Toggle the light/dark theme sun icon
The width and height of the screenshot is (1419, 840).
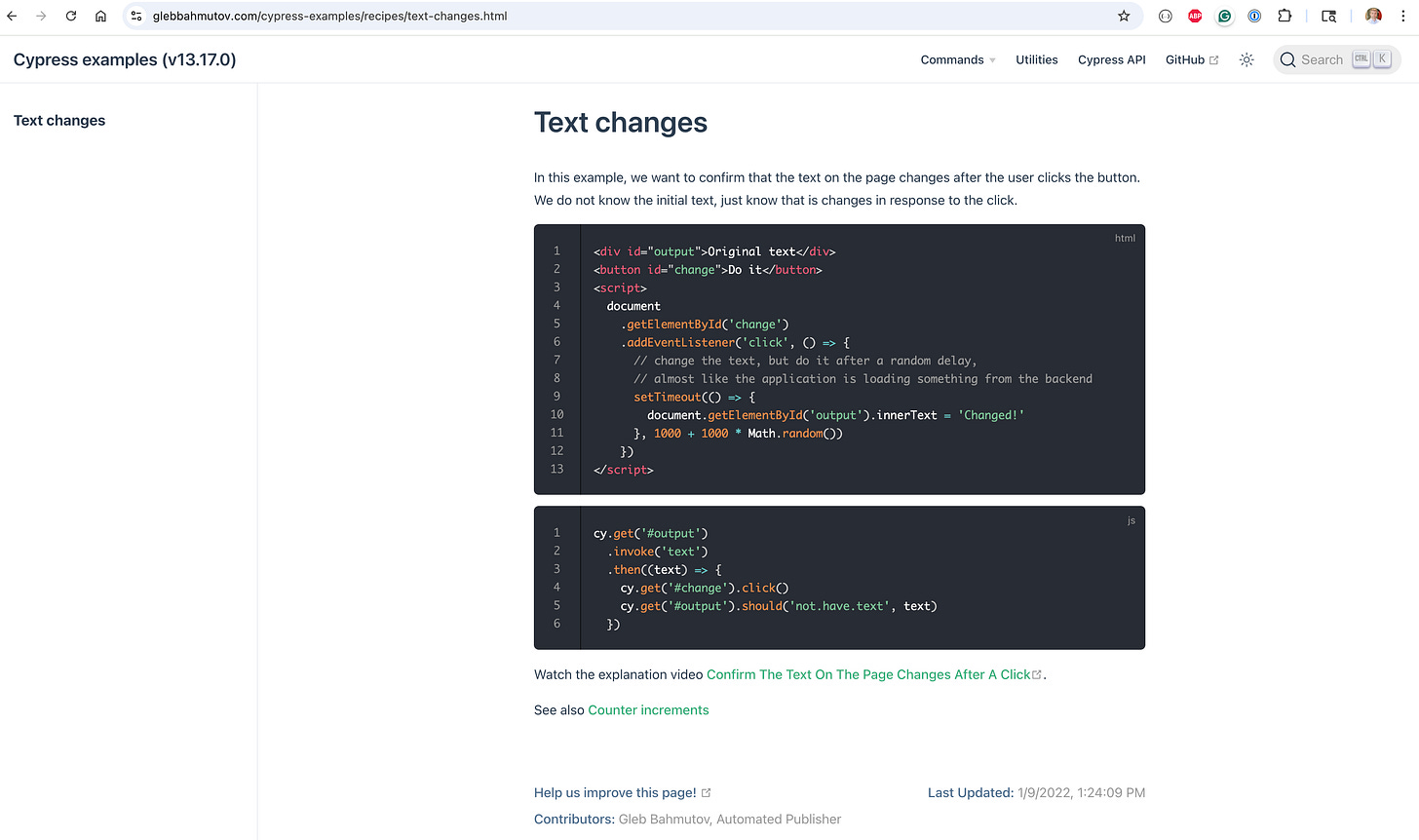(1246, 59)
